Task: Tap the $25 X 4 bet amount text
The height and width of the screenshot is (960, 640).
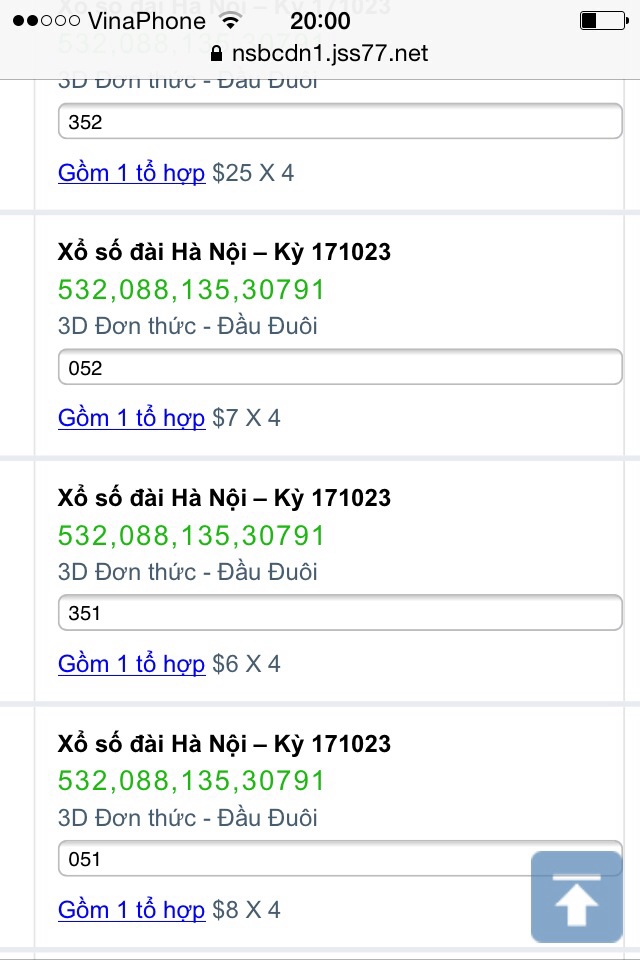Action: tap(253, 173)
